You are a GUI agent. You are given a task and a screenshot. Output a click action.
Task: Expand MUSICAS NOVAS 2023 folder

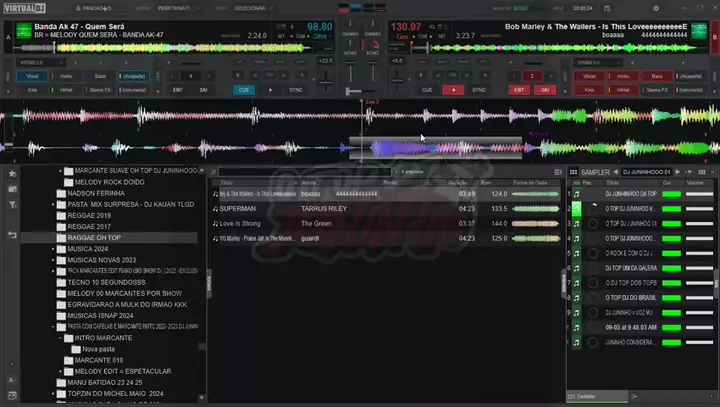[53, 260]
